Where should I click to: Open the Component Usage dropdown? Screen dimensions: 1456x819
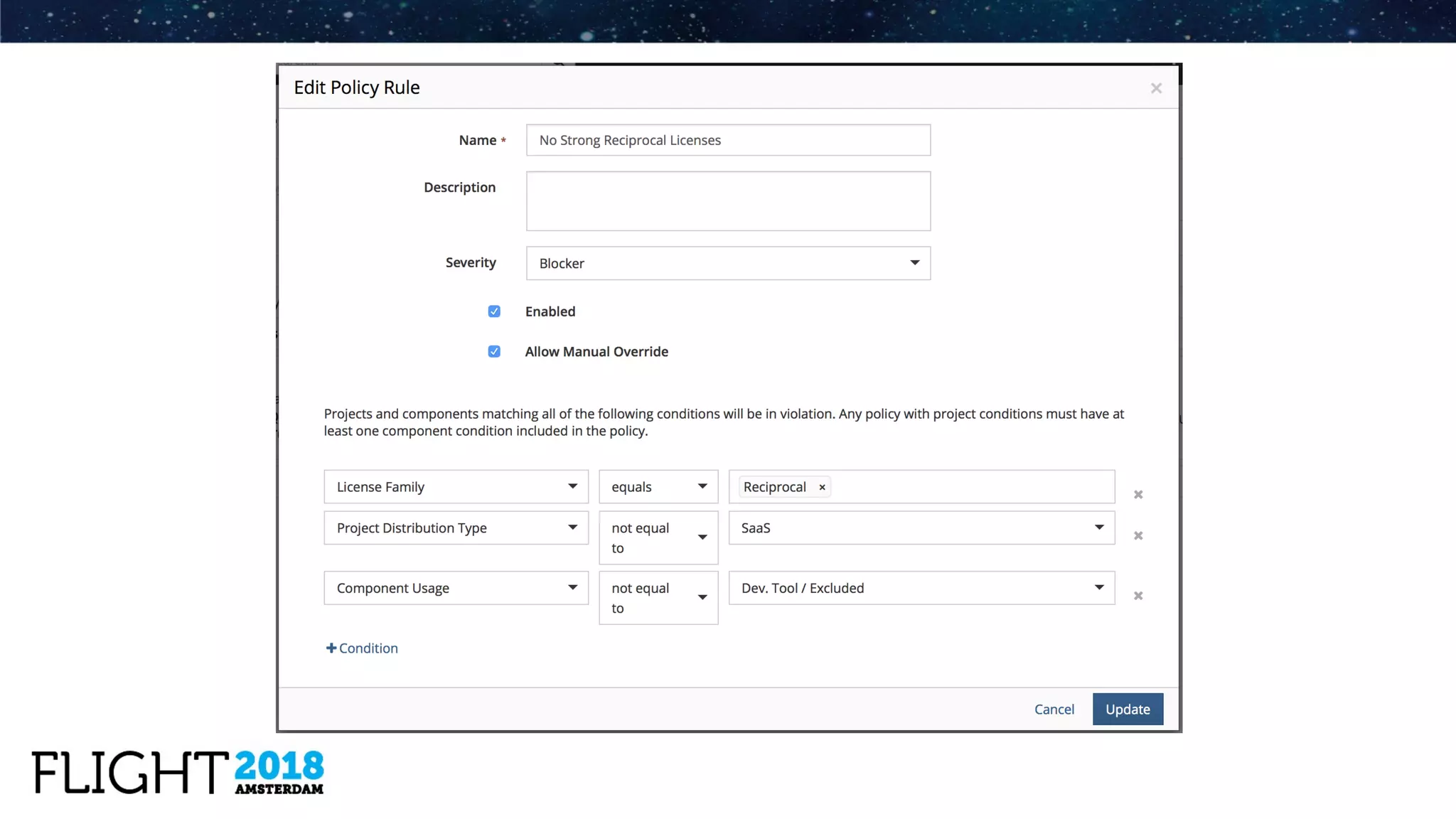tap(456, 588)
